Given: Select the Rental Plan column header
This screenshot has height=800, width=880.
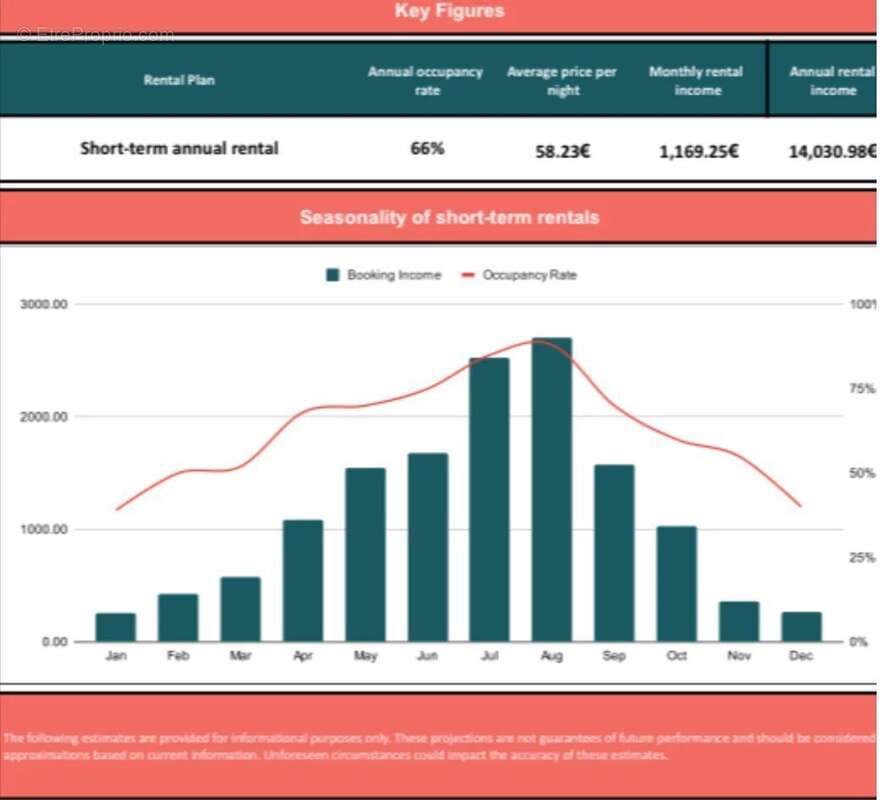Looking at the screenshot, I should click(179, 80).
